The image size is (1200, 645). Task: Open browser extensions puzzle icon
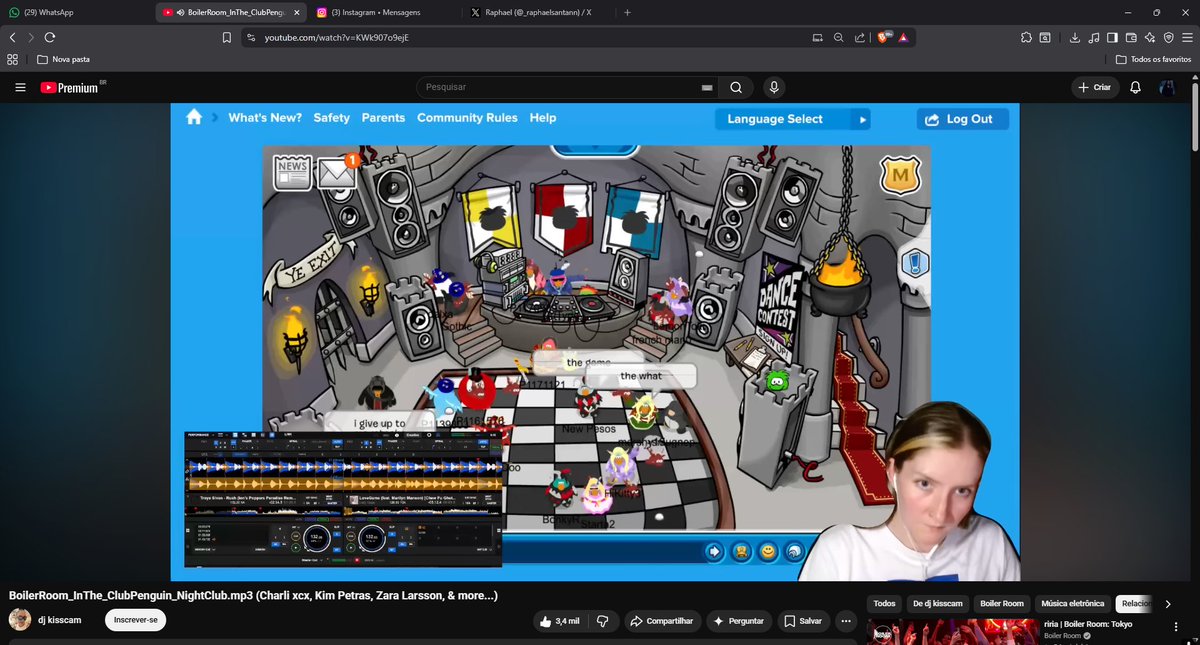pyautogui.click(x=1026, y=37)
